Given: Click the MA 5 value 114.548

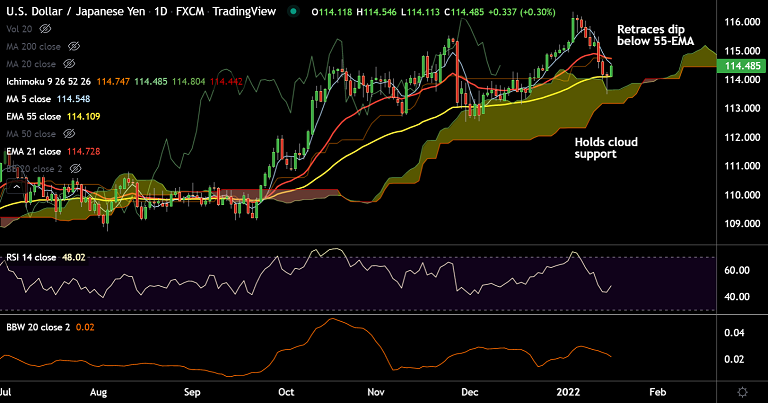Looking at the screenshot, I should [73, 99].
